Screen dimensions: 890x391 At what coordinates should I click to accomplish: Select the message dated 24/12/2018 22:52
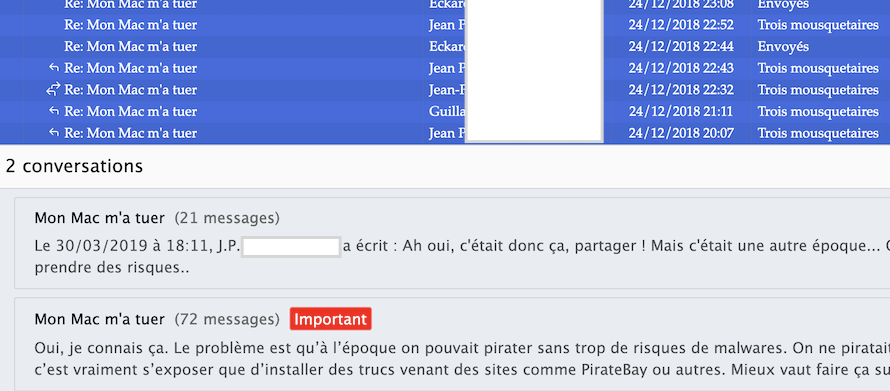pyautogui.click(x=445, y=25)
